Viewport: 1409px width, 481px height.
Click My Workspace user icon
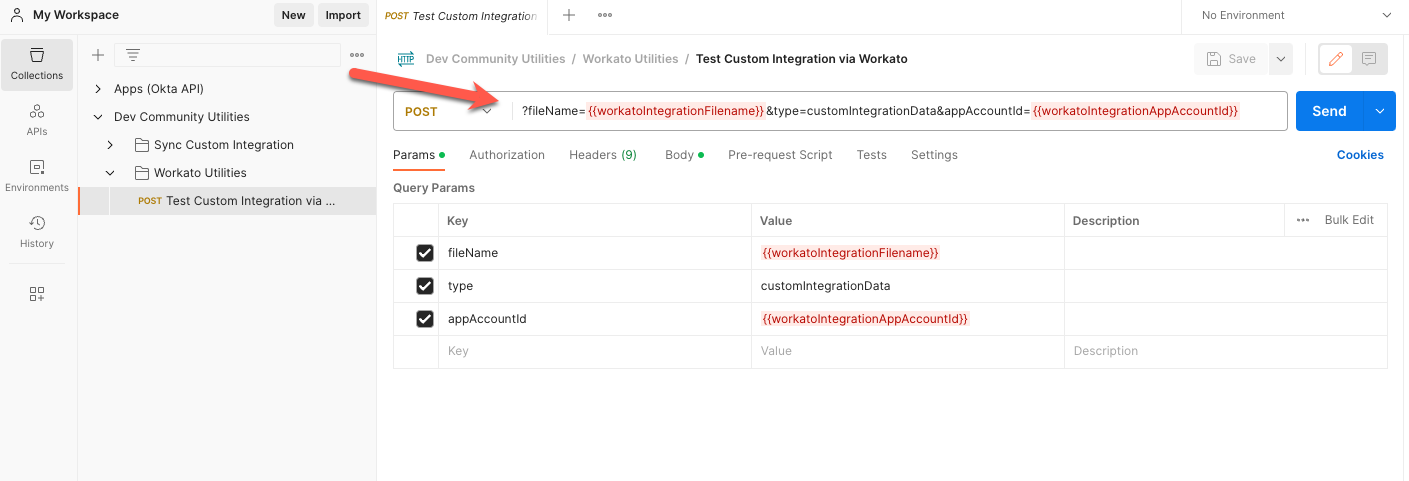[17, 15]
